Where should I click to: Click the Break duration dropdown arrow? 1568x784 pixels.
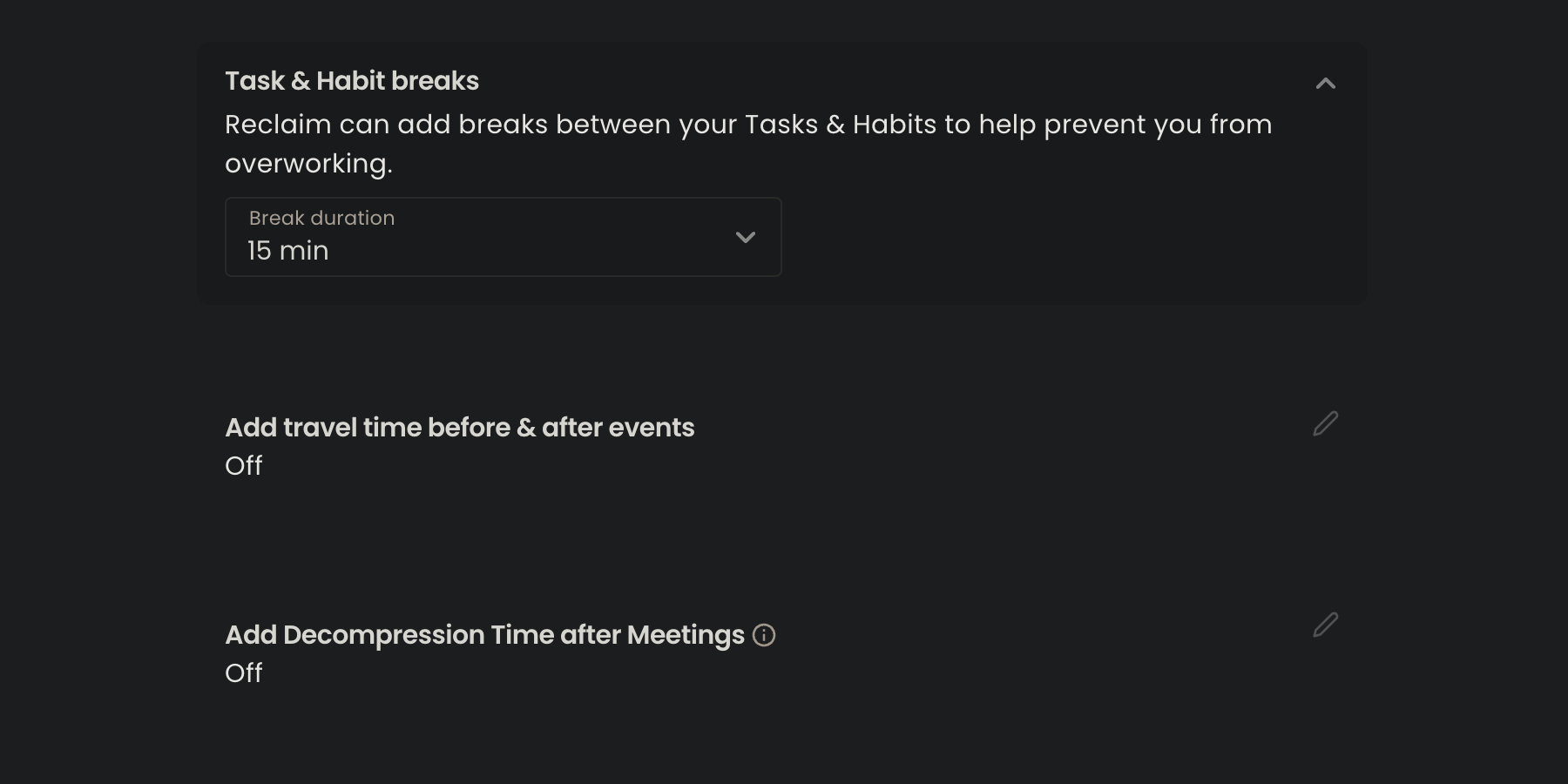coord(745,237)
